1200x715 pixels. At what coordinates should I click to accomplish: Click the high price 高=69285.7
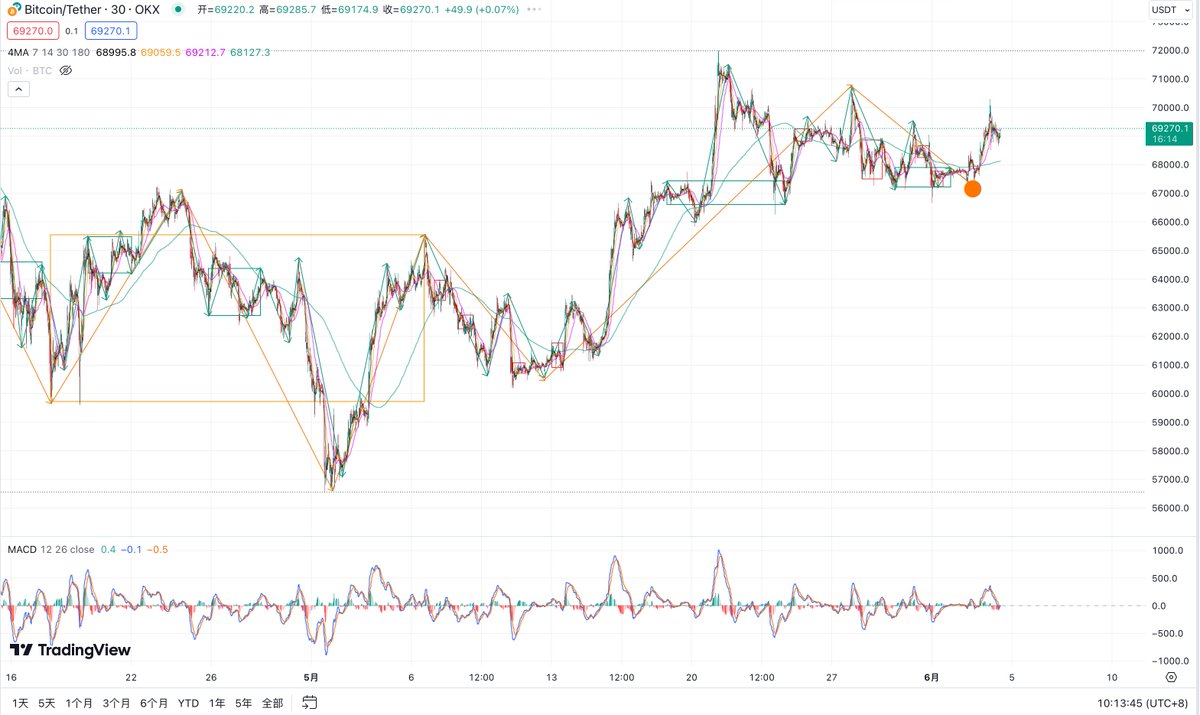point(286,10)
